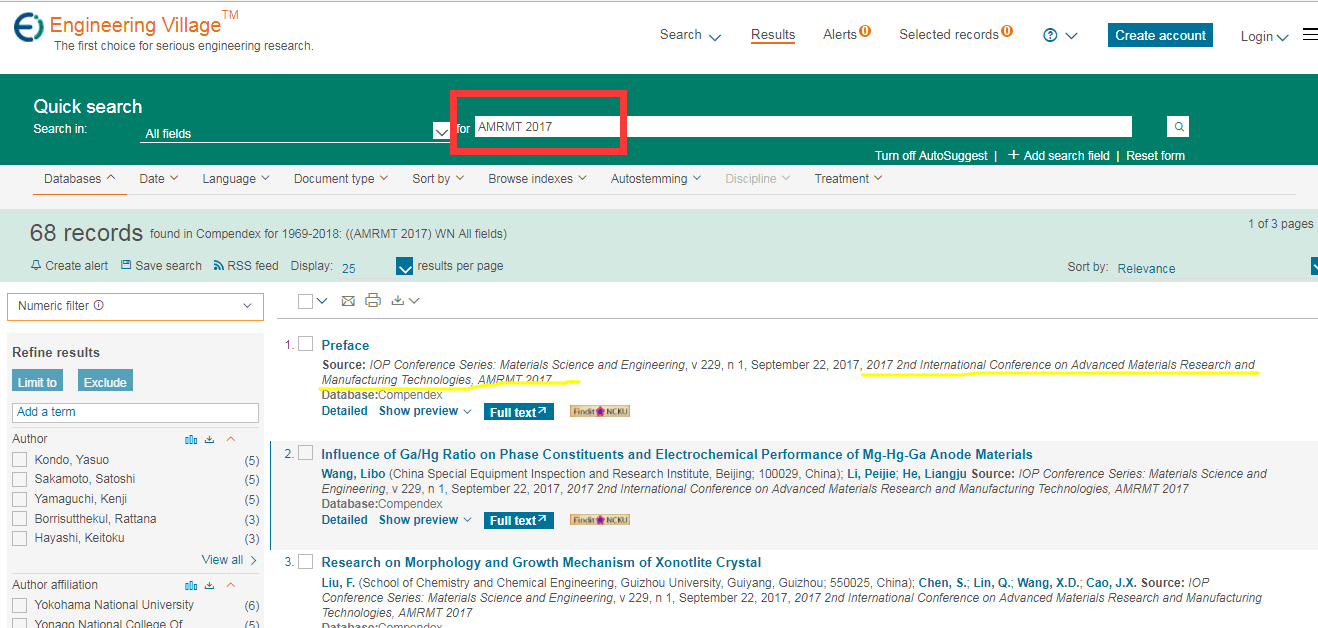Collapse the Databases options tab
Image resolution: width=1318 pixels, height=628 pixels.
click(x=80, y=179)
